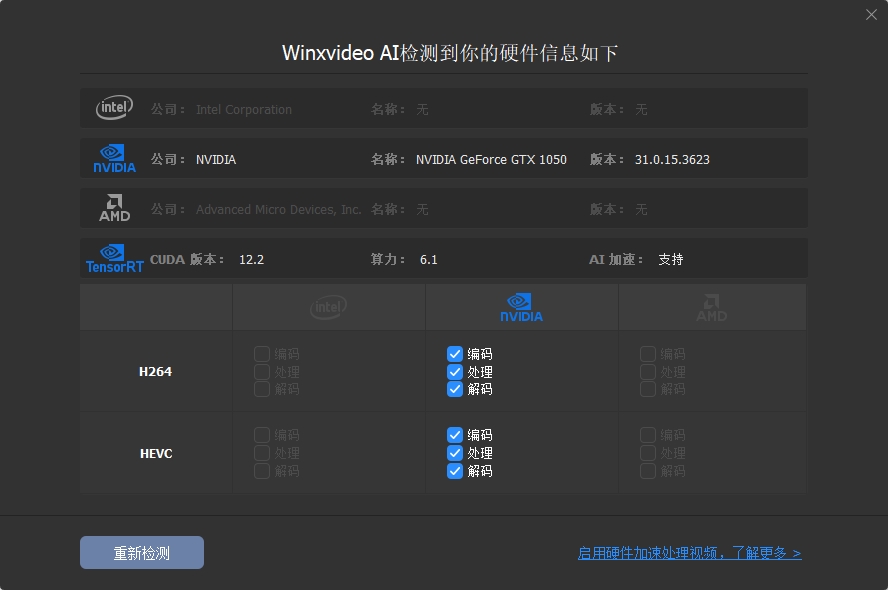Toggle NVIDIA HEVC 编码 checkbox

point(455,435)
